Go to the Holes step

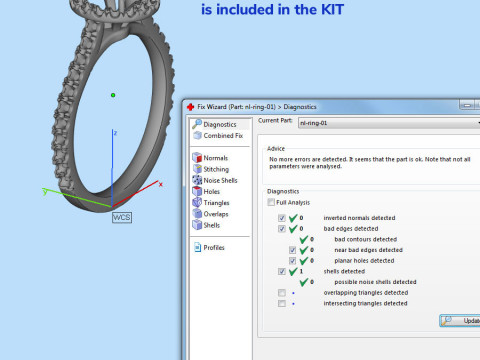211,192
